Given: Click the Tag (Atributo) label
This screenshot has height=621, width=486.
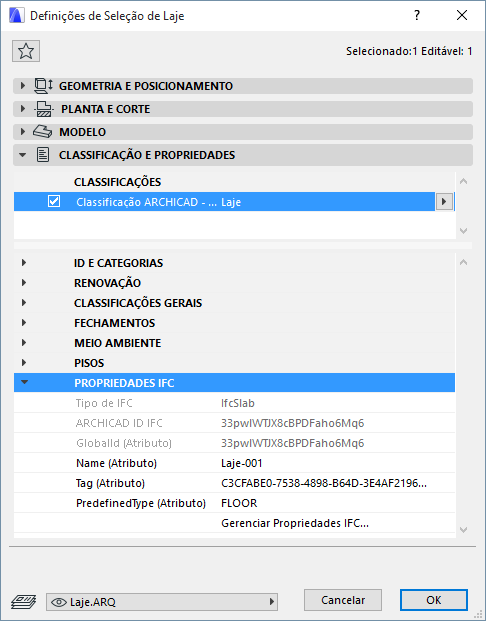Looking at the screenshot, I should click(x=110, y=483).
